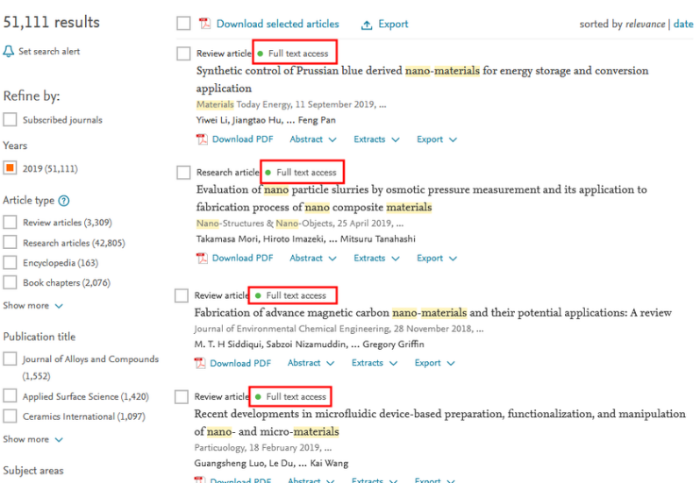Open Export dropdown for osmotic pressure article
The width and height of the screenshot is (700, 483).
pos(437,258)
